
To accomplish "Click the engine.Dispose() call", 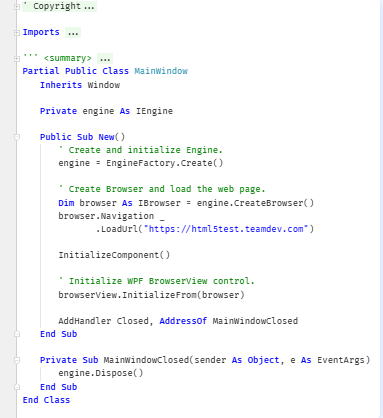I will (101, 373).
